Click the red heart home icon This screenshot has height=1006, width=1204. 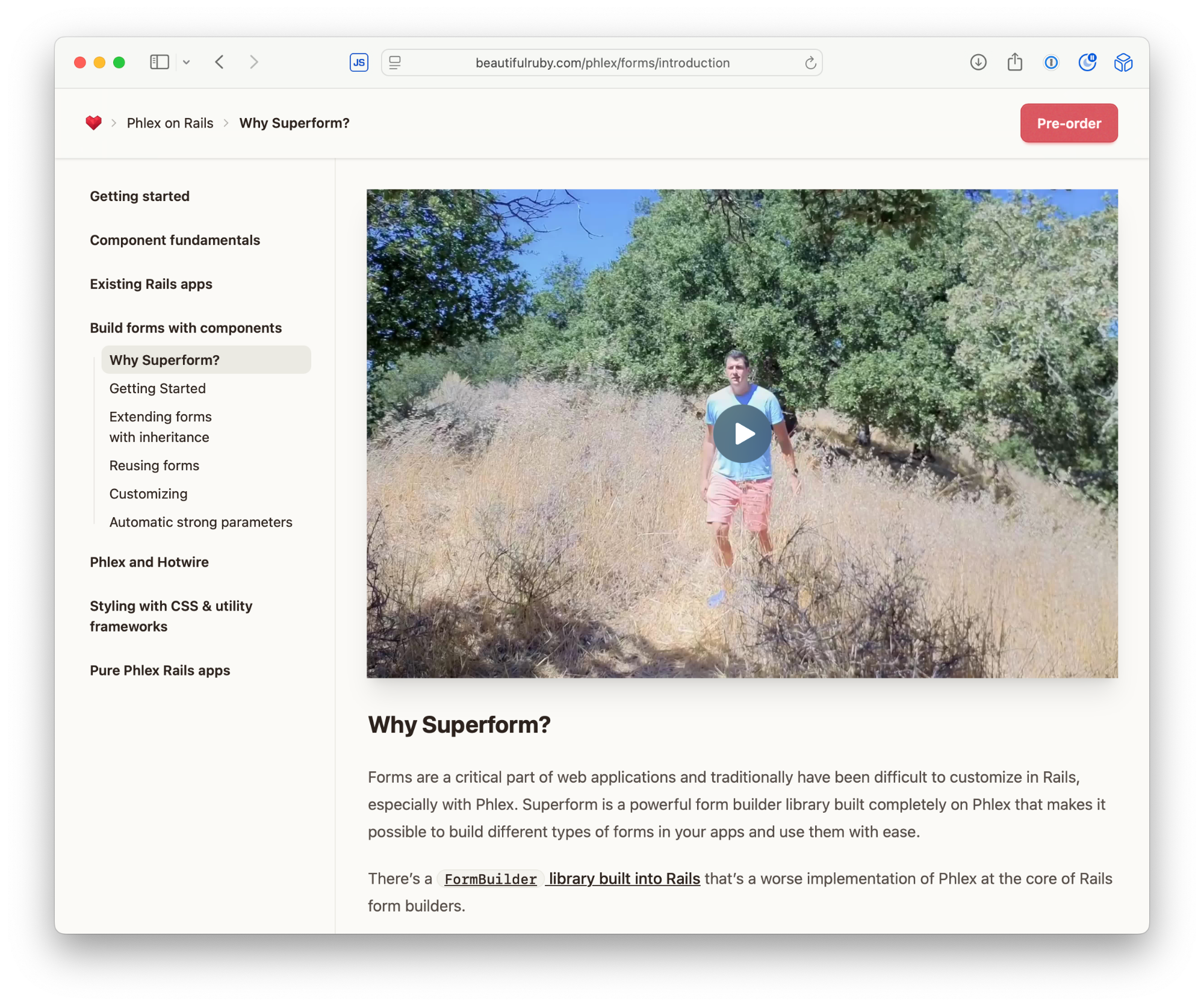point(93,123)
